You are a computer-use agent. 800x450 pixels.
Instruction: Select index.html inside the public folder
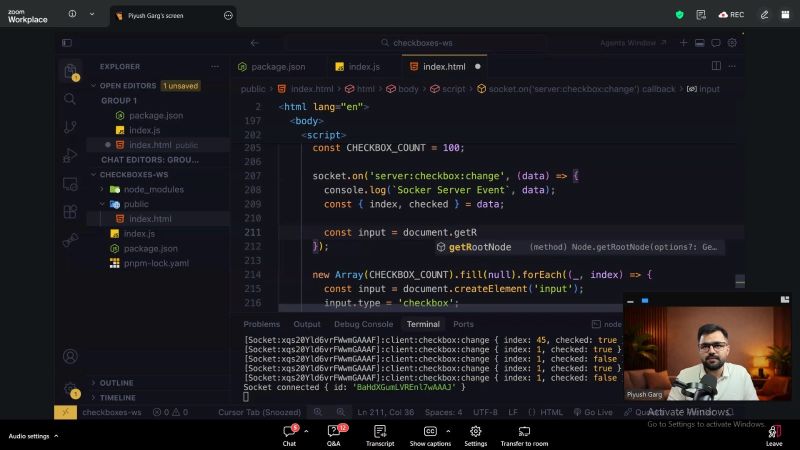[150, 219]
